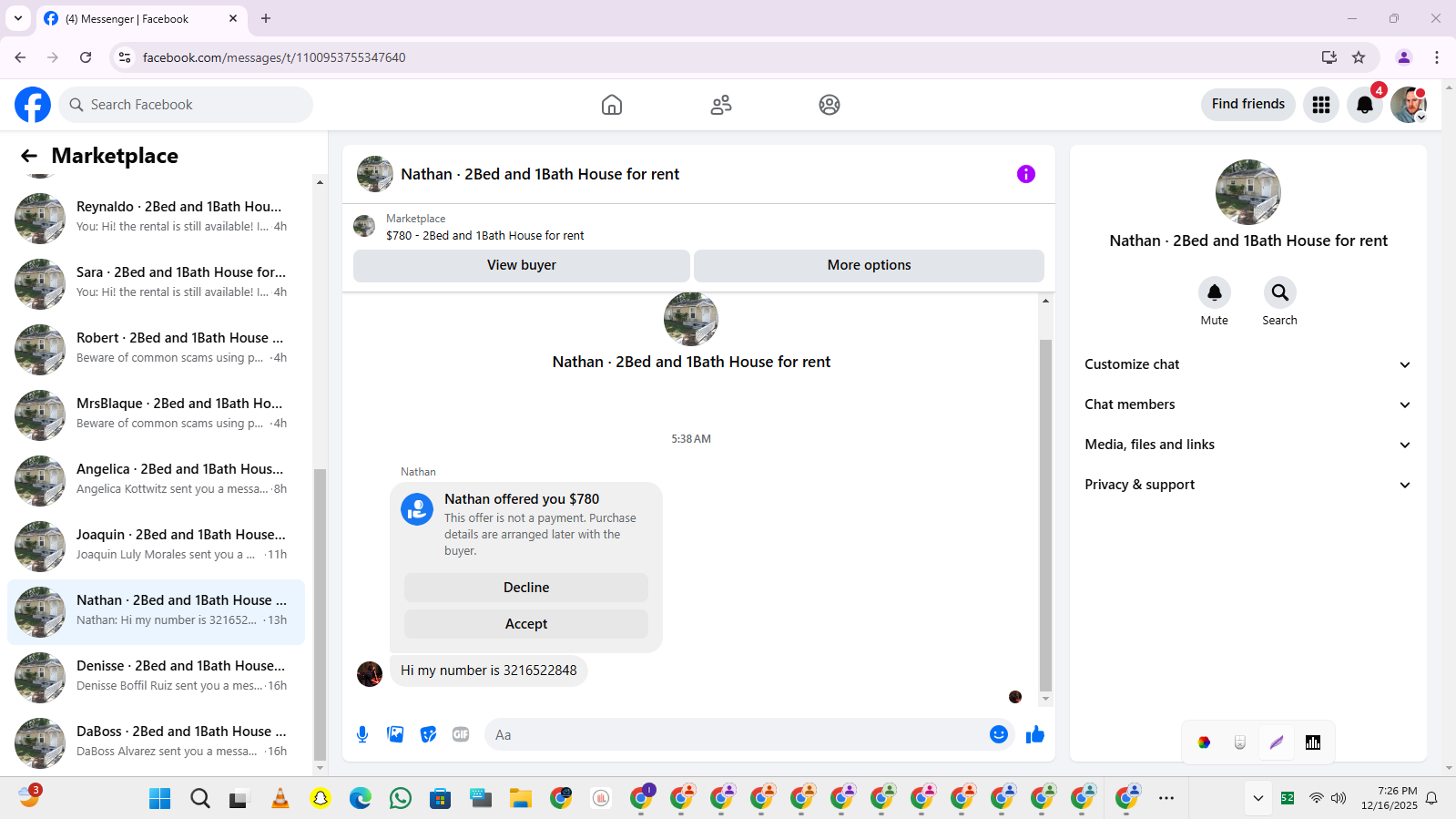The height and width of the screenshot is (819, 1456).
Task: Send a thumbs-up like
Action: (1035, 734)
